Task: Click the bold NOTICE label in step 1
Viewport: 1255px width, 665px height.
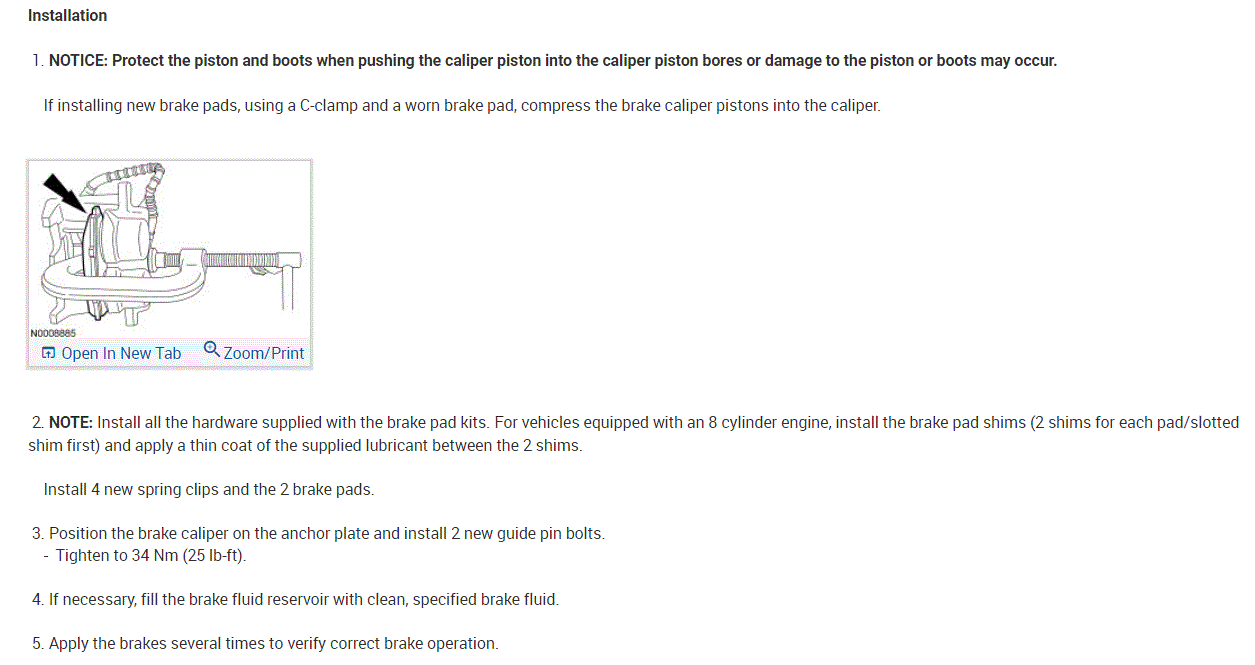Action: (x=79, y=61)
